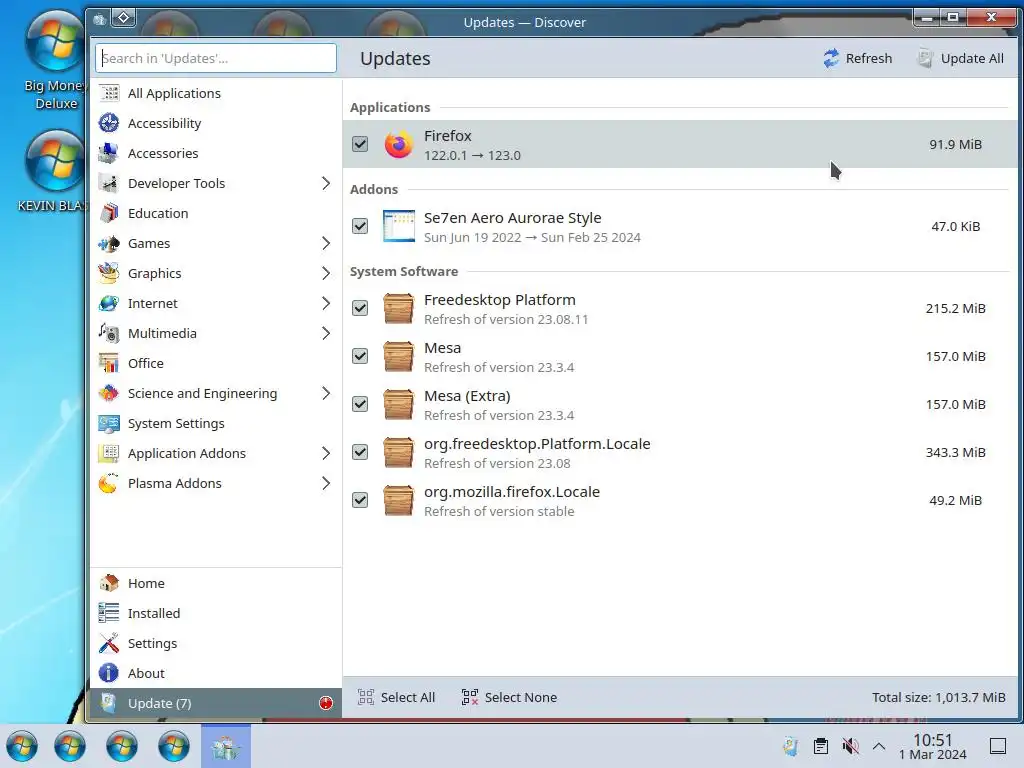Click the Education books icon

coord(109,214)
